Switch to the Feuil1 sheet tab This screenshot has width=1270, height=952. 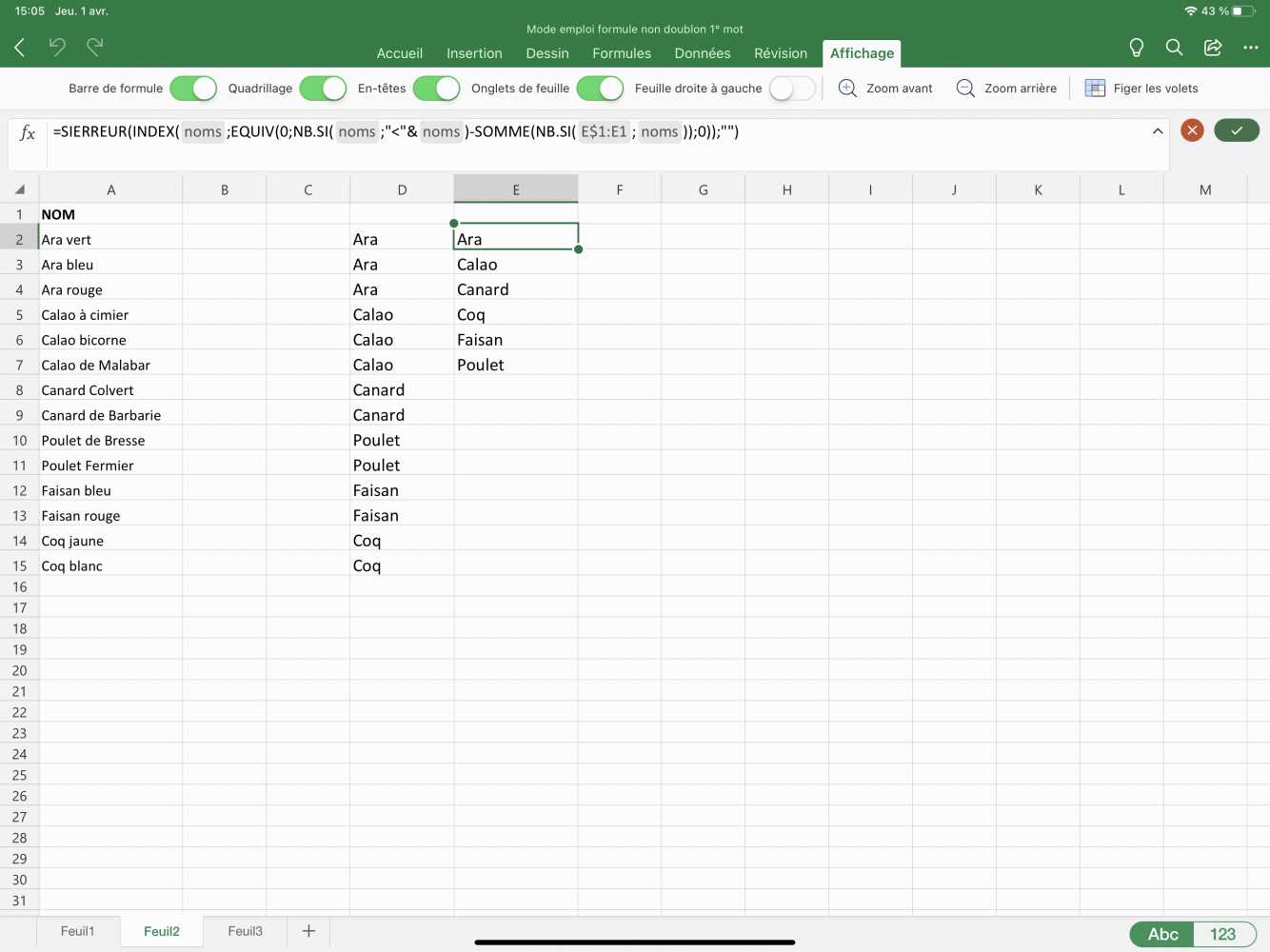pyautogui.click(x=78, y=931)
